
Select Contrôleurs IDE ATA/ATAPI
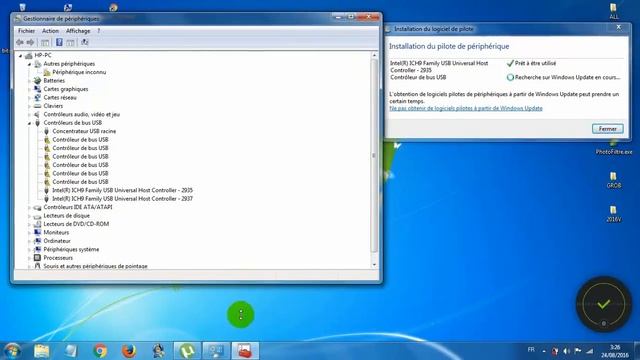click(78, 207)
